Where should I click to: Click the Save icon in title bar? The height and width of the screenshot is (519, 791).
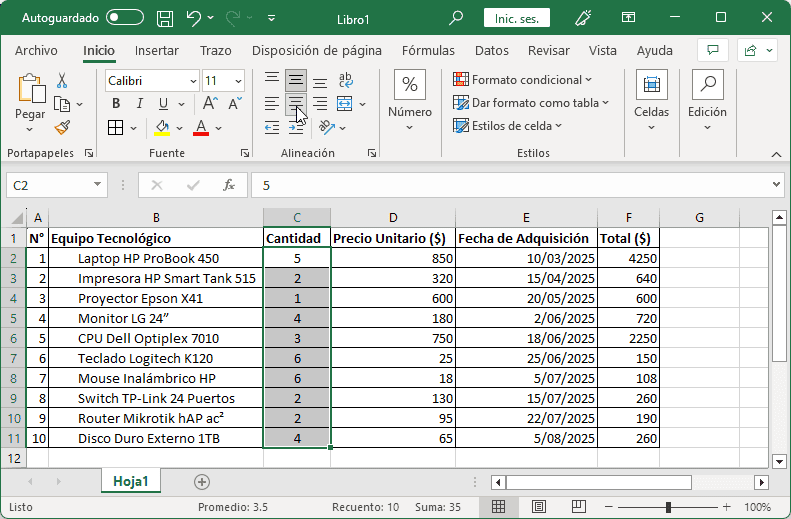(x=165, y=18)
